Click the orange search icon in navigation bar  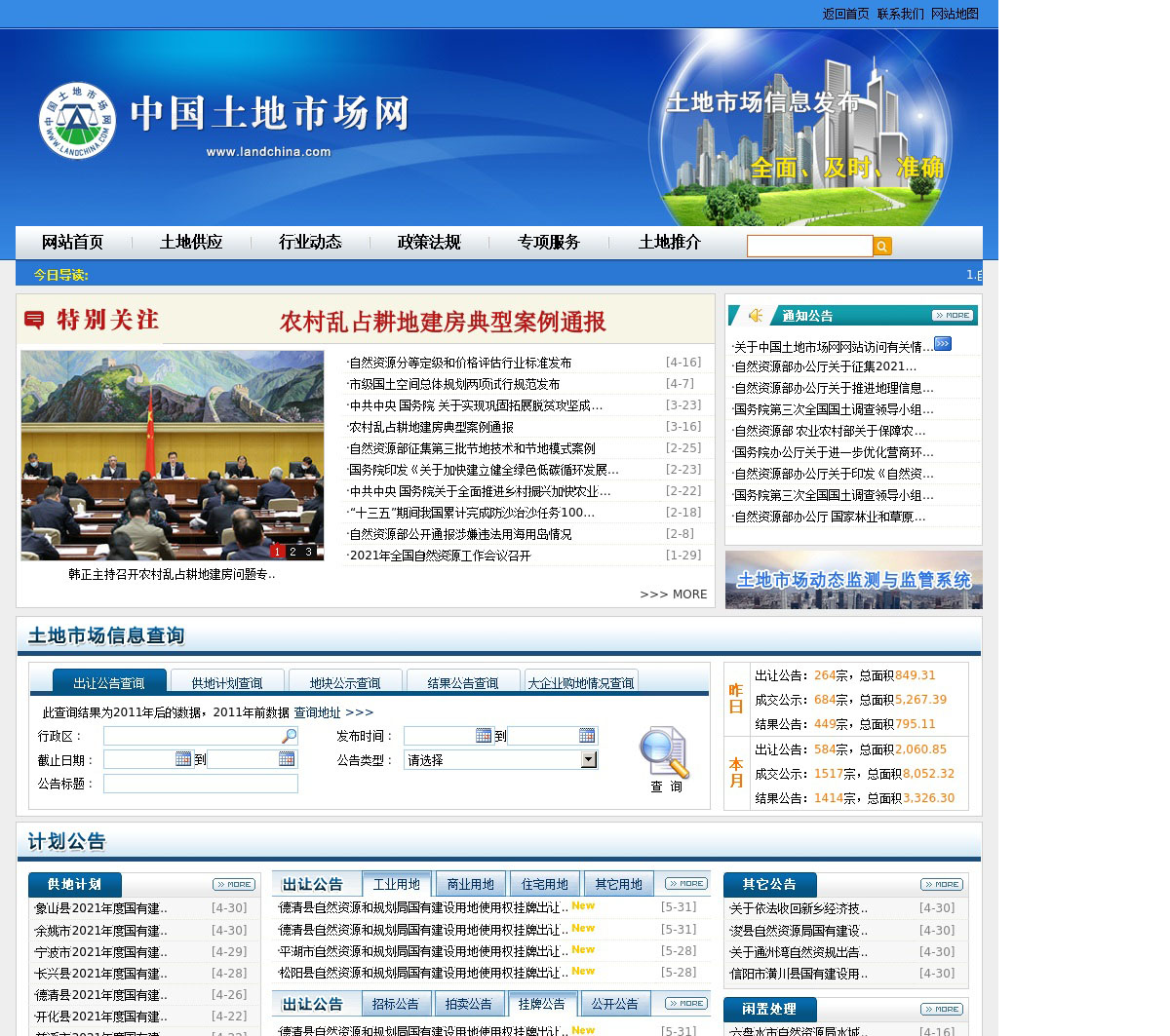click(881, 247)
